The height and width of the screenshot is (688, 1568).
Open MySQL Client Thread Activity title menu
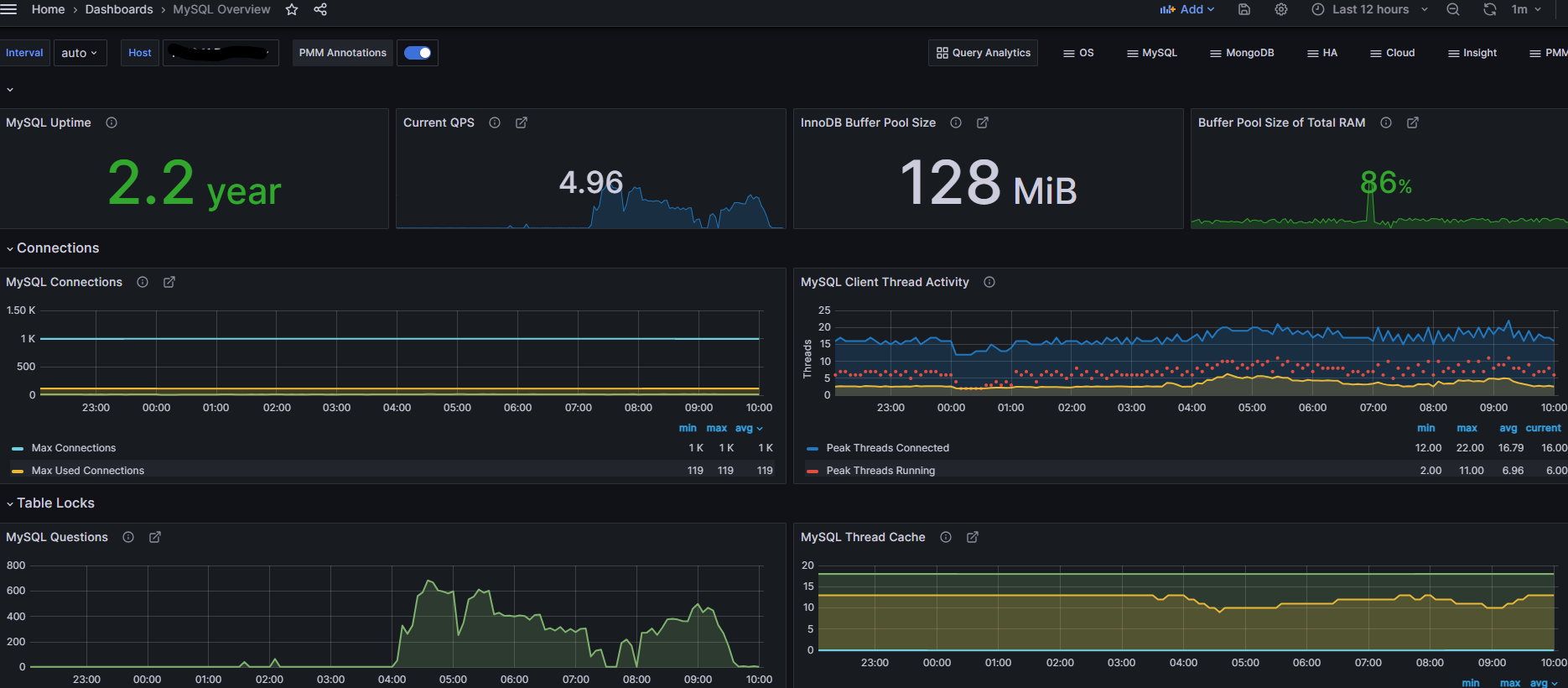885,282
